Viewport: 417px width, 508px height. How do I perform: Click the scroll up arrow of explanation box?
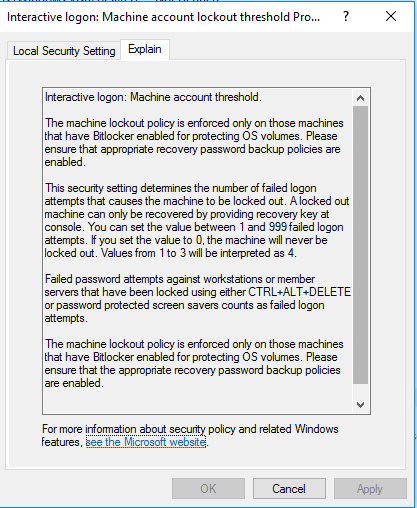[x=360, y=98]
